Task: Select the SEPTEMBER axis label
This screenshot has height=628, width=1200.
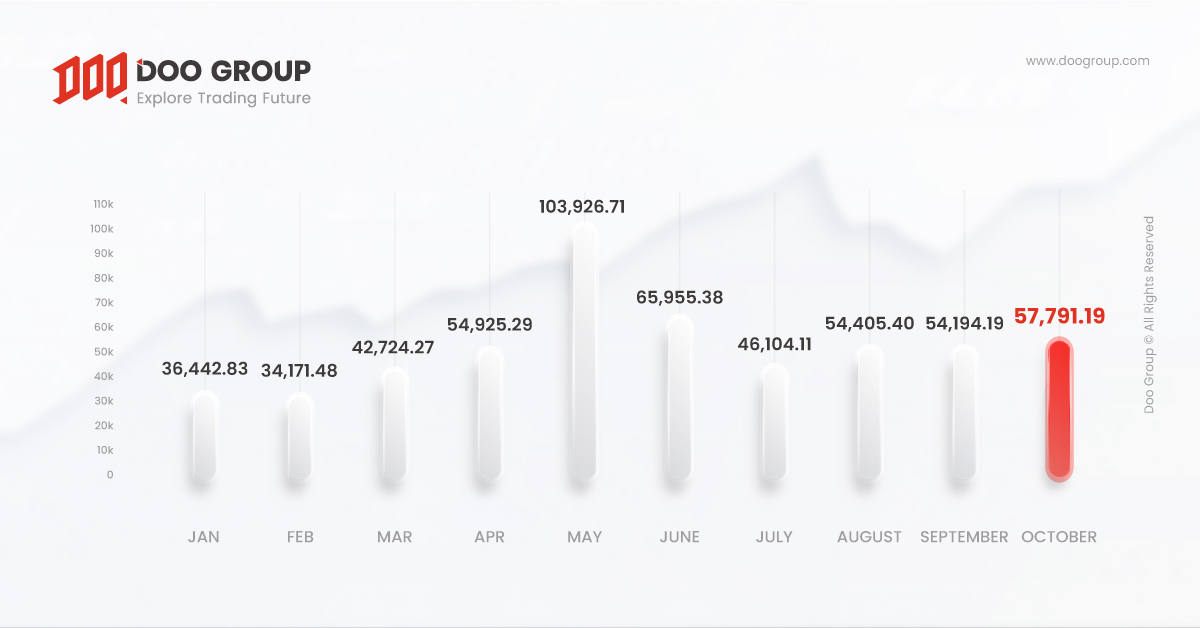Action: 964,537
